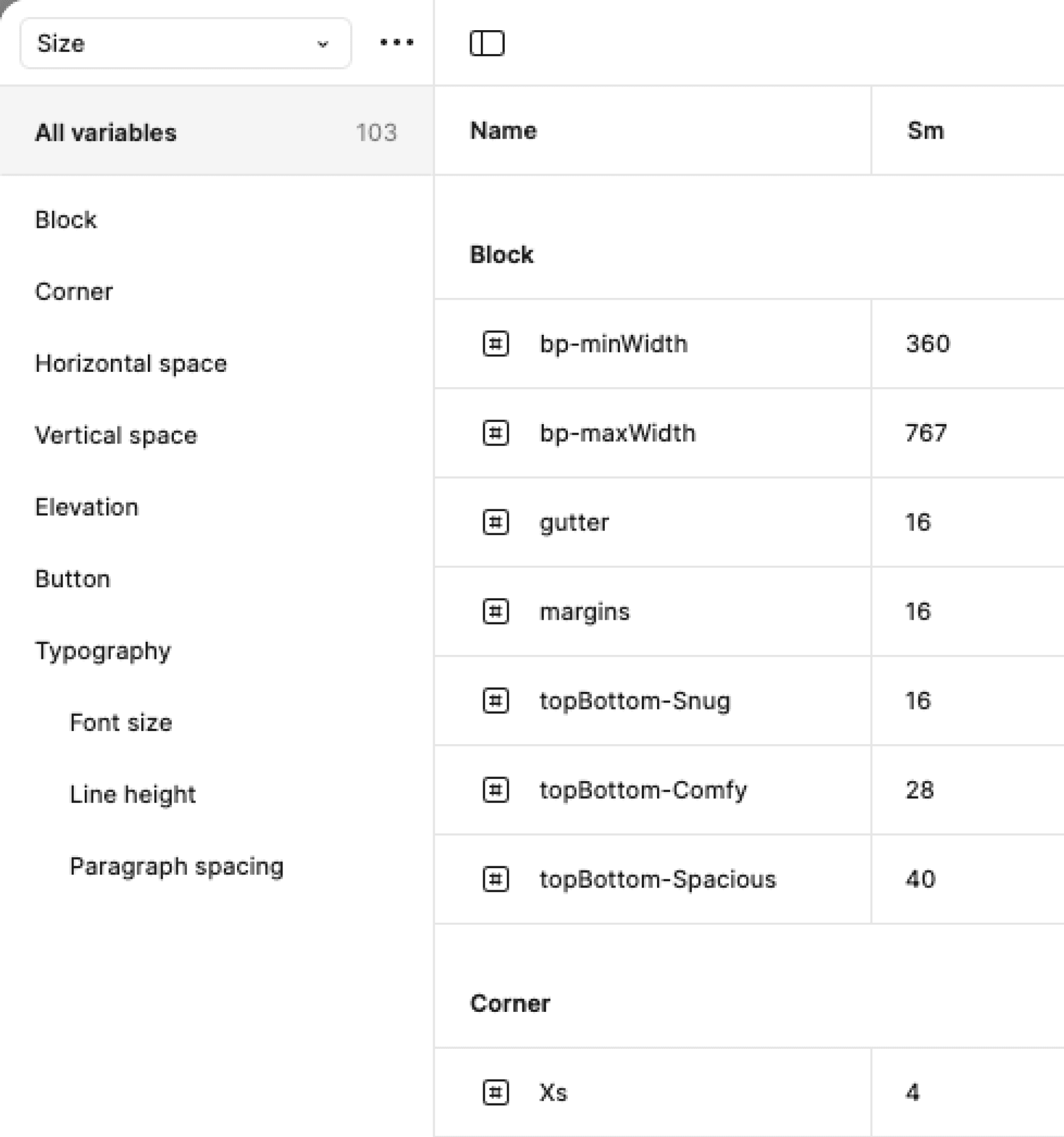Click number type icon beside bp-minWidth
1064x1137 pixels.
[x=496, y=344]
